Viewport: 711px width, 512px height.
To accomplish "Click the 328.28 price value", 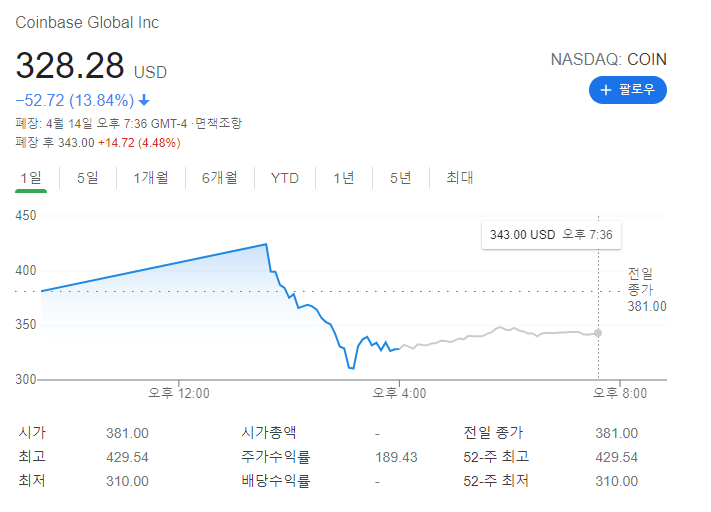I will tap(70, 65).
